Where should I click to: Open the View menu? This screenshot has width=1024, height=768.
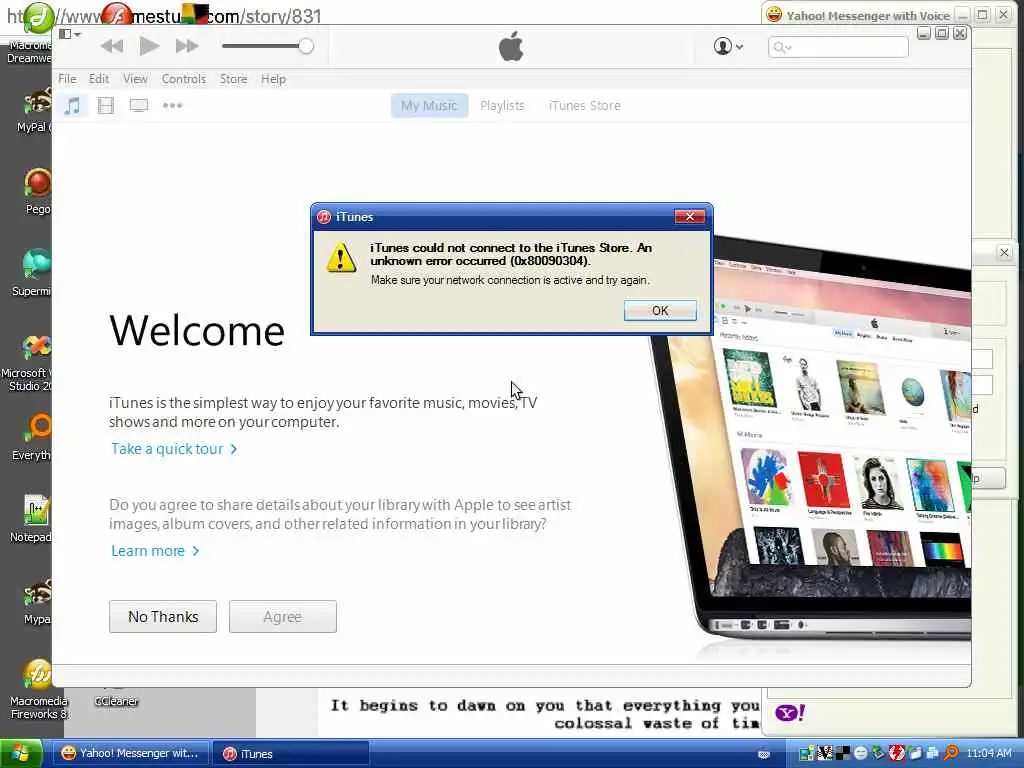(x=135, y=79)
